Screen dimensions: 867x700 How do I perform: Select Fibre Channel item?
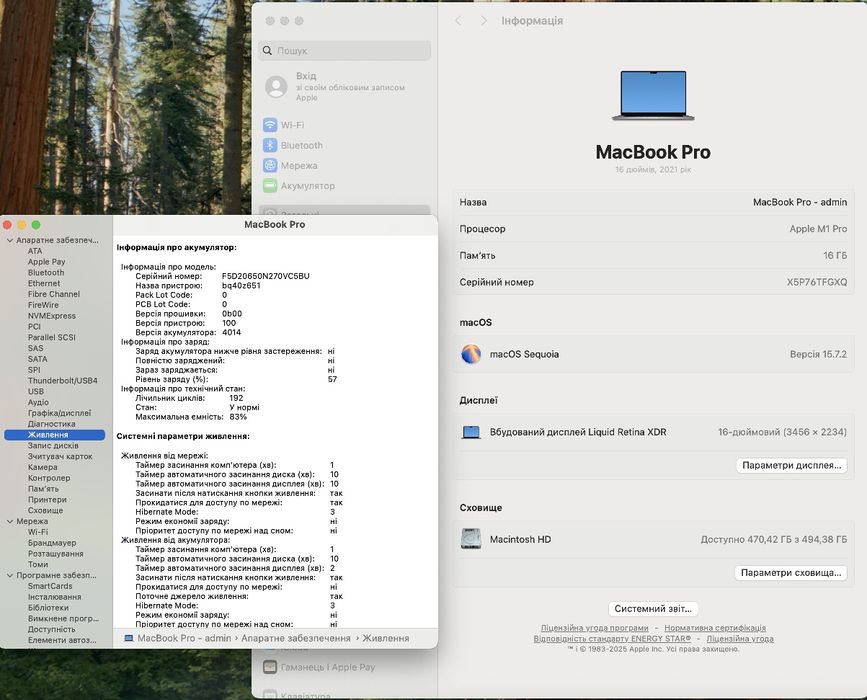54,294
